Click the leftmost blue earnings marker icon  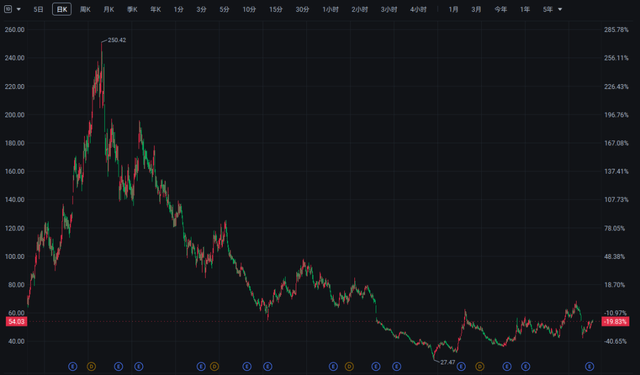[73, 366]
